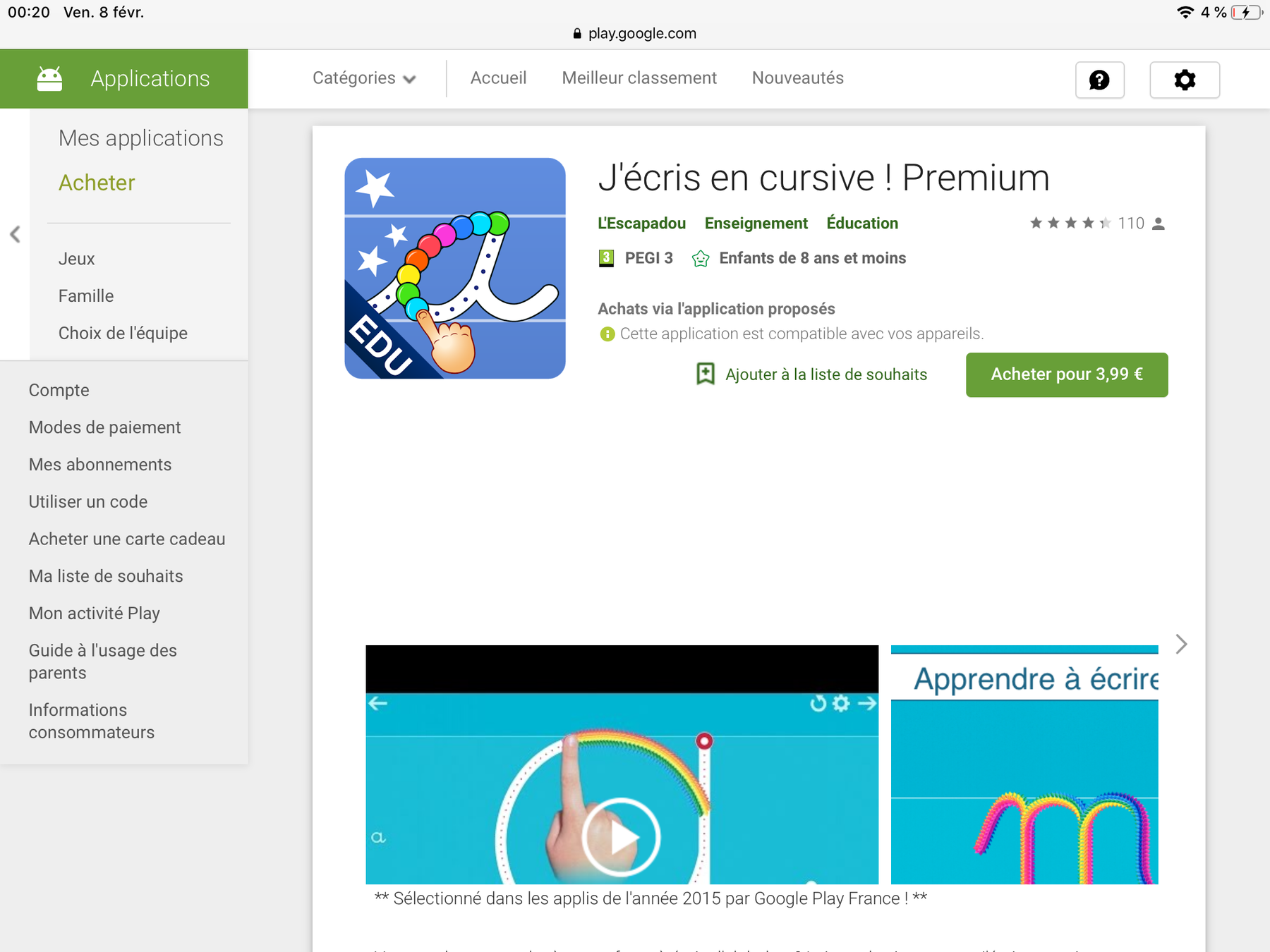
Task: Open the Jeux category
Action: point(77,259)
